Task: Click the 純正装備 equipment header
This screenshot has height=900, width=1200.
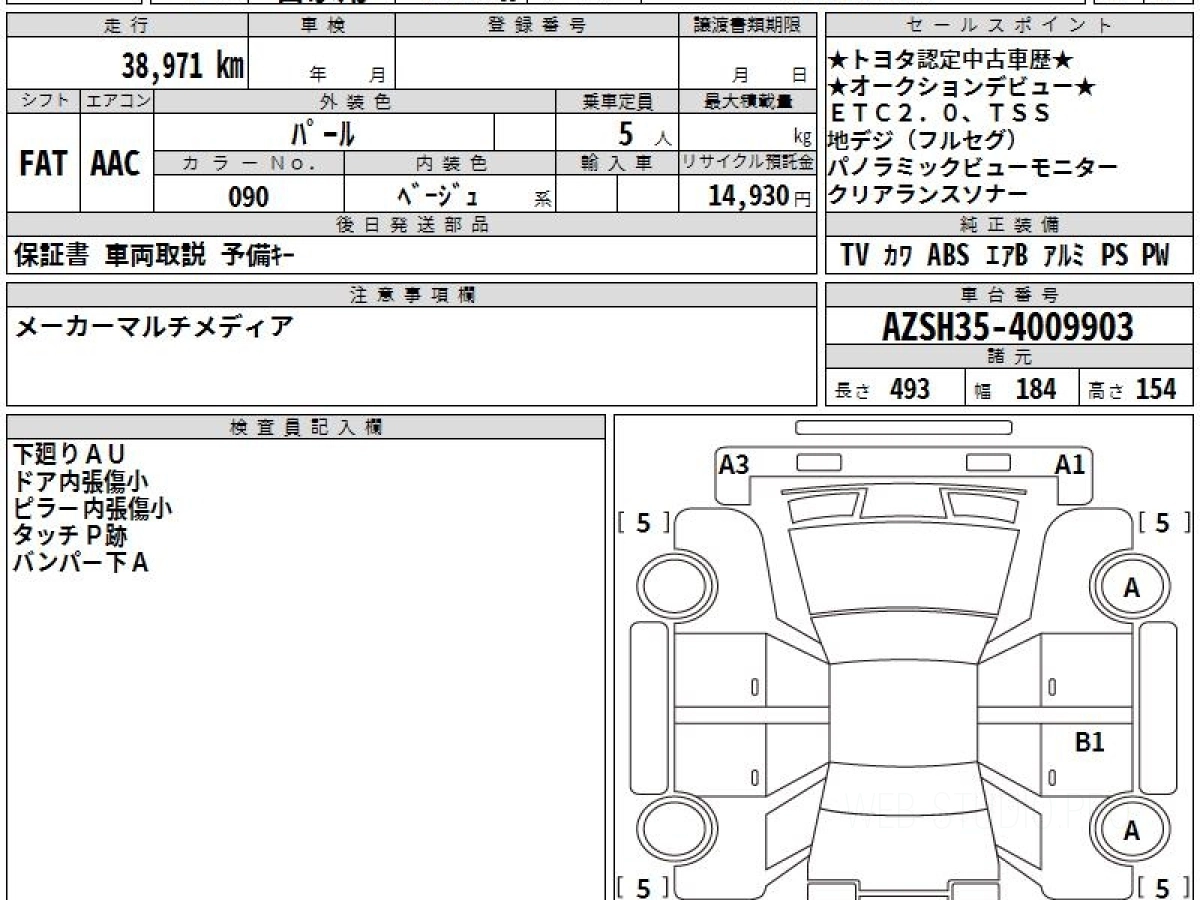Action: [x=1009, y=224]
